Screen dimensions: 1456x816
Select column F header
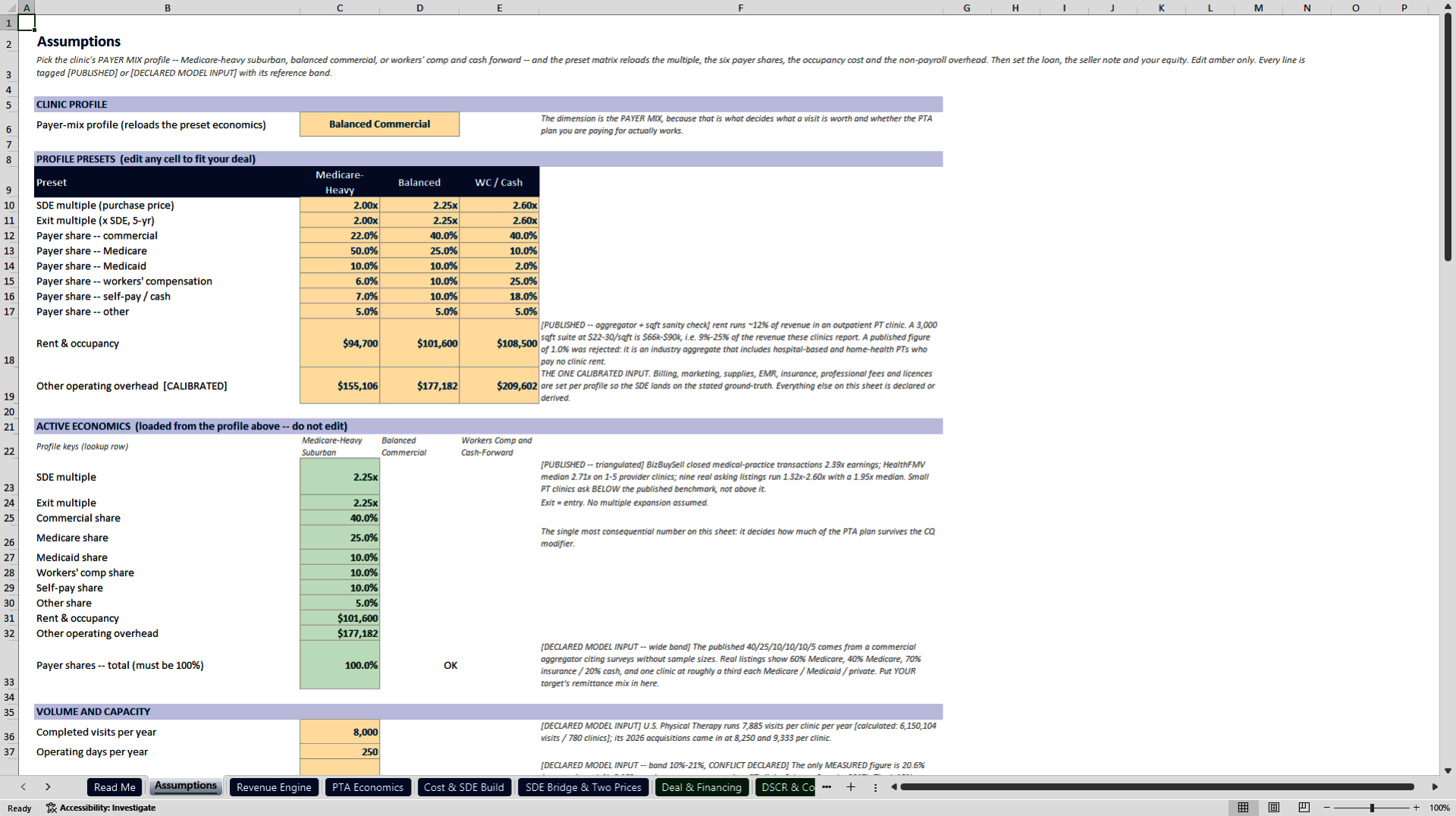point(740,8)
